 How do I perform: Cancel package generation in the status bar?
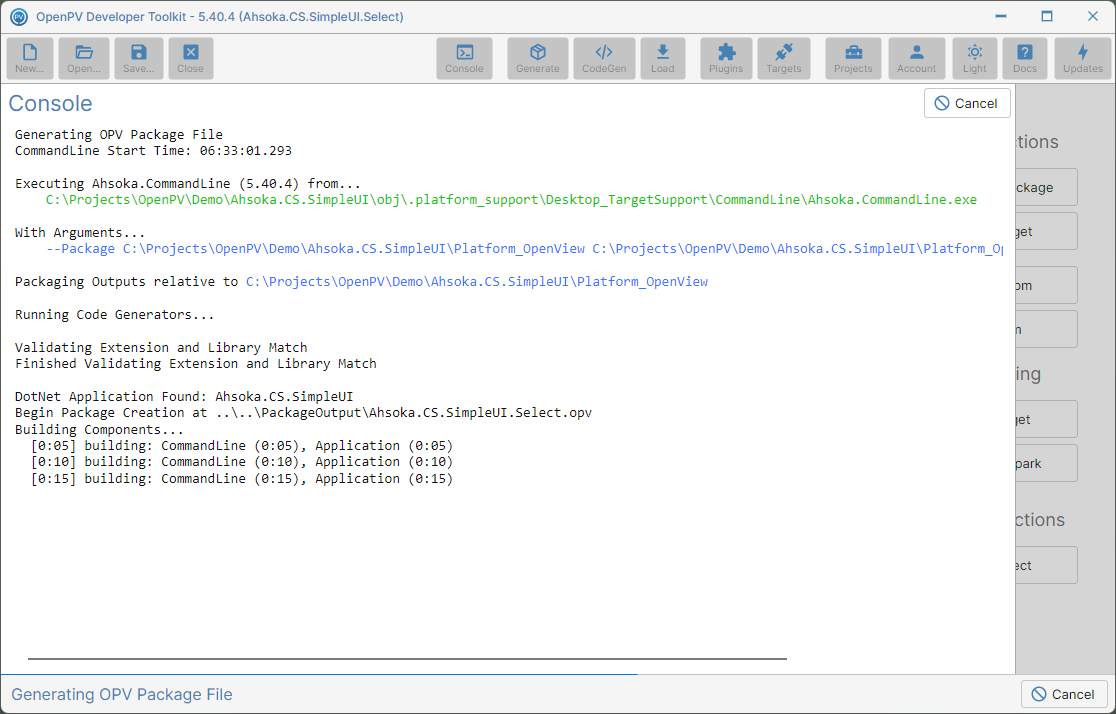[x=1063, y=694]
